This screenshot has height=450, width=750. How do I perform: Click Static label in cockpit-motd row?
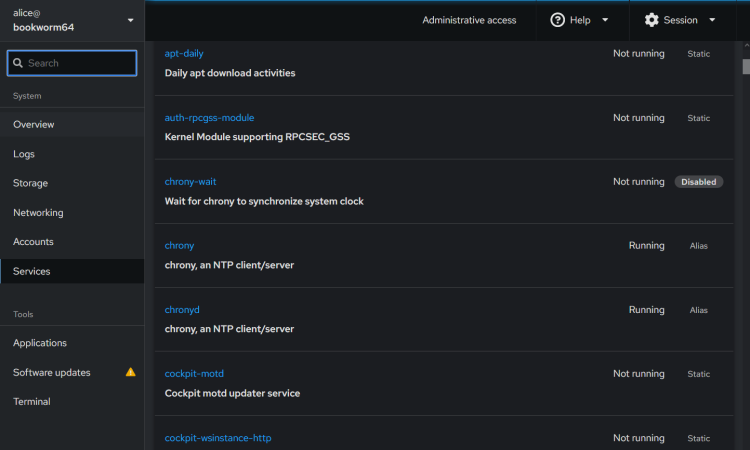[x=699, y=374]
